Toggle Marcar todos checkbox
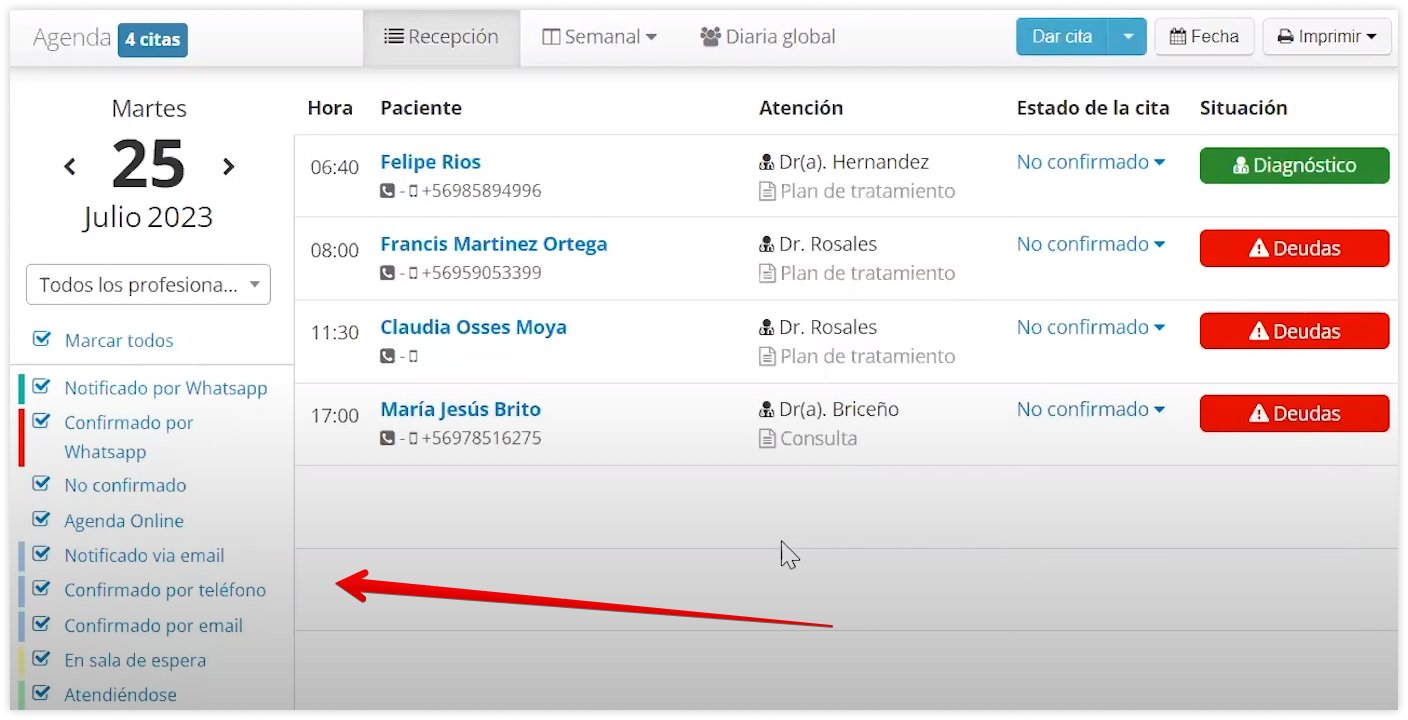This screenshot has height=720, width=1408. click(x=41, y=339)
